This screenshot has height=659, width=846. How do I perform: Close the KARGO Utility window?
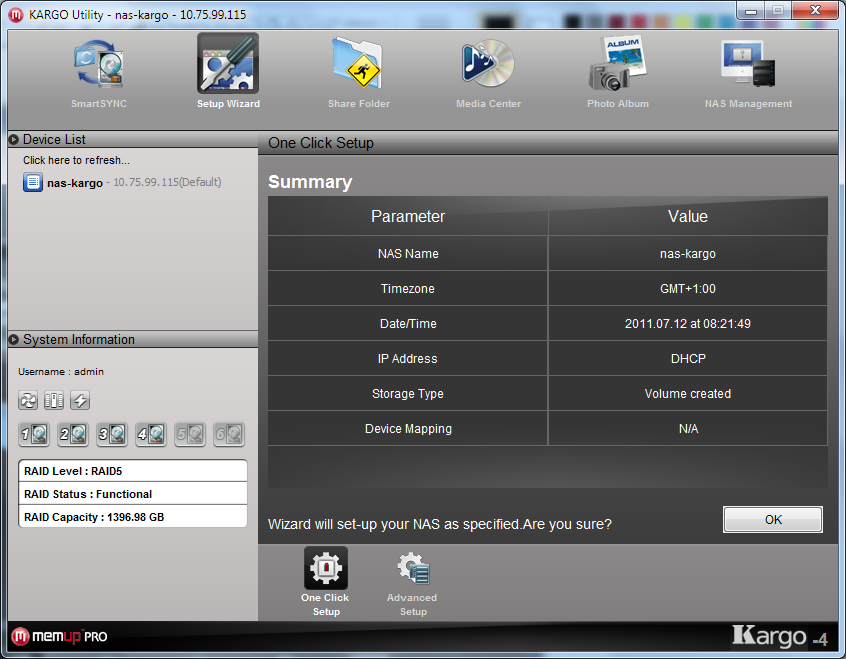click(815, 10)
